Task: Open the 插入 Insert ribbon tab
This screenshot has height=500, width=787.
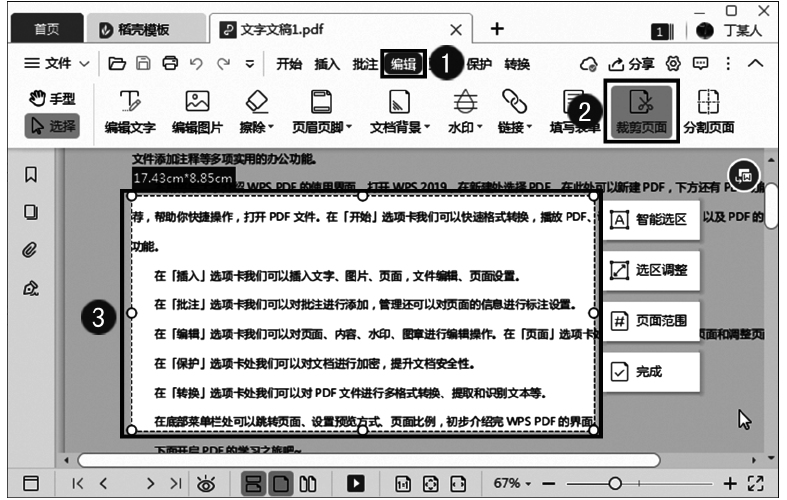Action: pos(327,63)
